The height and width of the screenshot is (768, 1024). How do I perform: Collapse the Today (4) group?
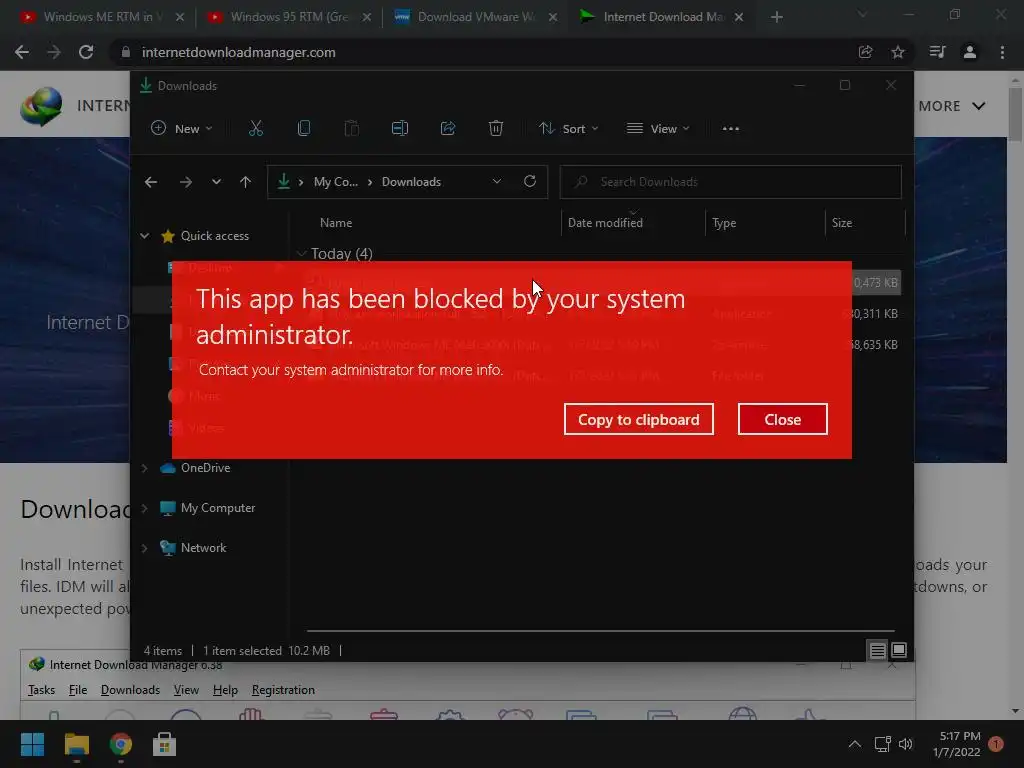[302, 253]
